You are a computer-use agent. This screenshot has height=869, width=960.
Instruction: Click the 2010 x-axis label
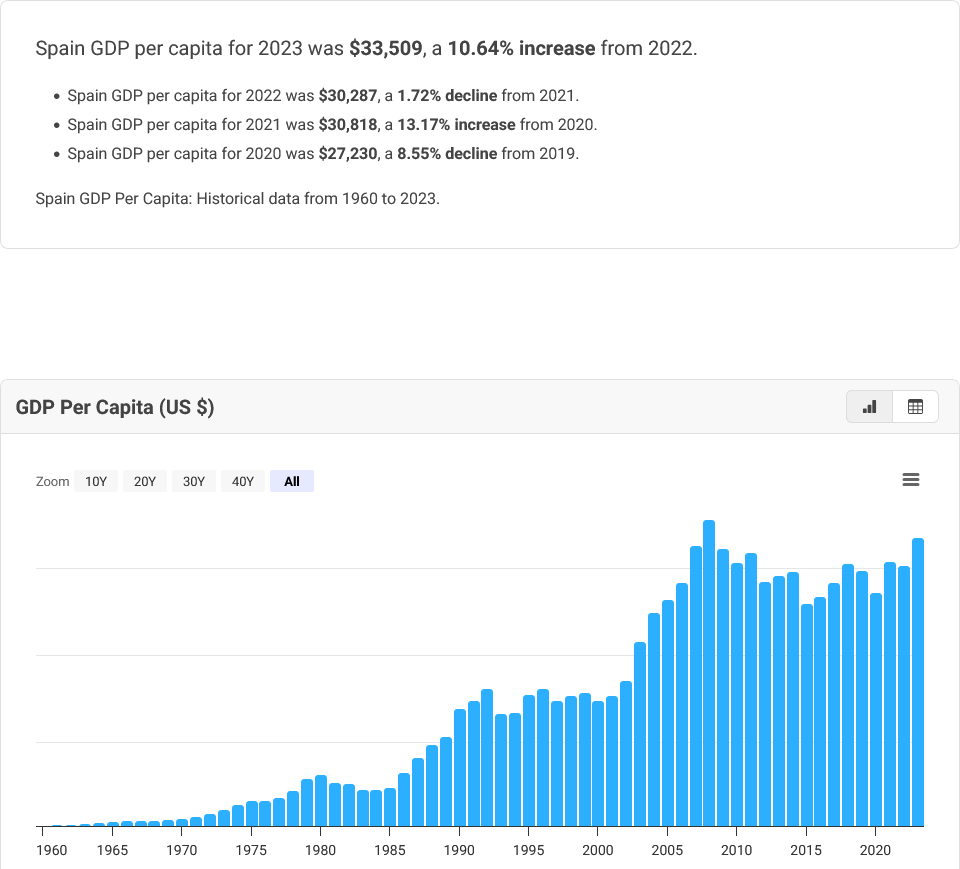tap(737, 850)
